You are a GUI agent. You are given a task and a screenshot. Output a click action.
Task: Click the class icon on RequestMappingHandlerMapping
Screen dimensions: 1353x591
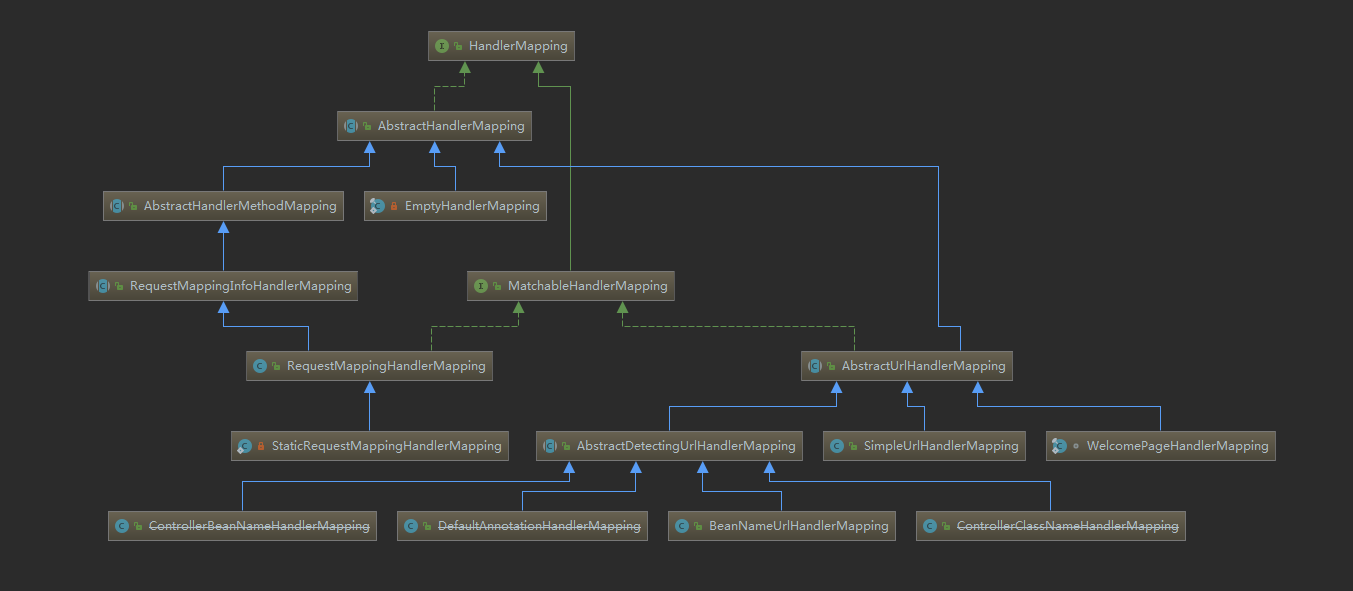260,366
